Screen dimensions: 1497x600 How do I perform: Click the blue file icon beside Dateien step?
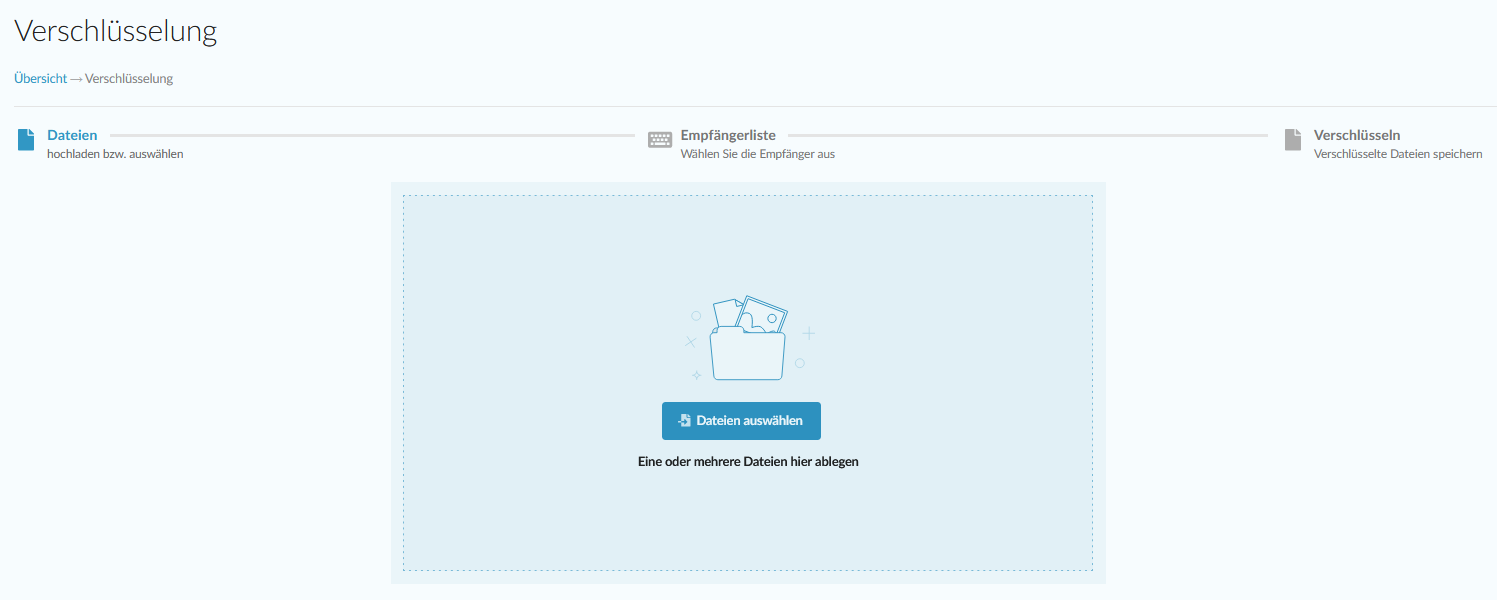tap(26, 140)
